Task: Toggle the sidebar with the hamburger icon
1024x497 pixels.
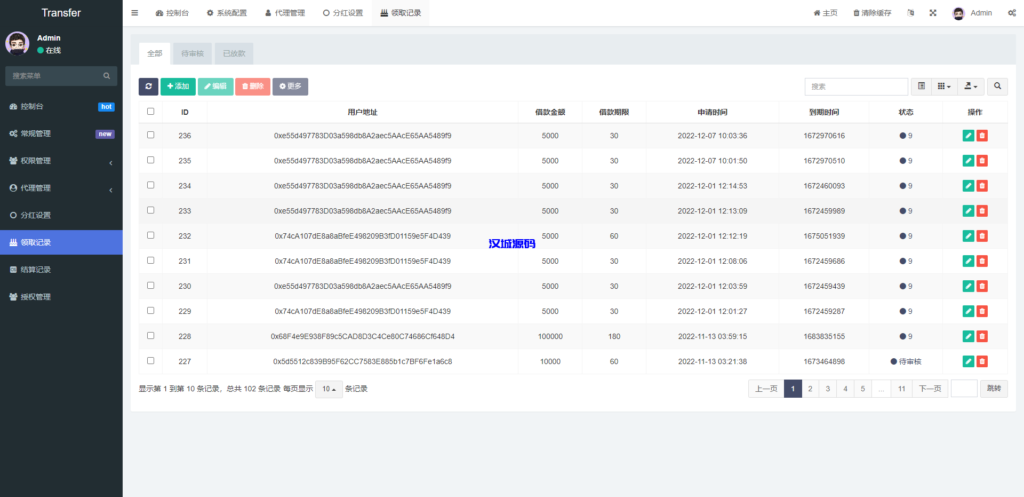Action: click(135, 13)
